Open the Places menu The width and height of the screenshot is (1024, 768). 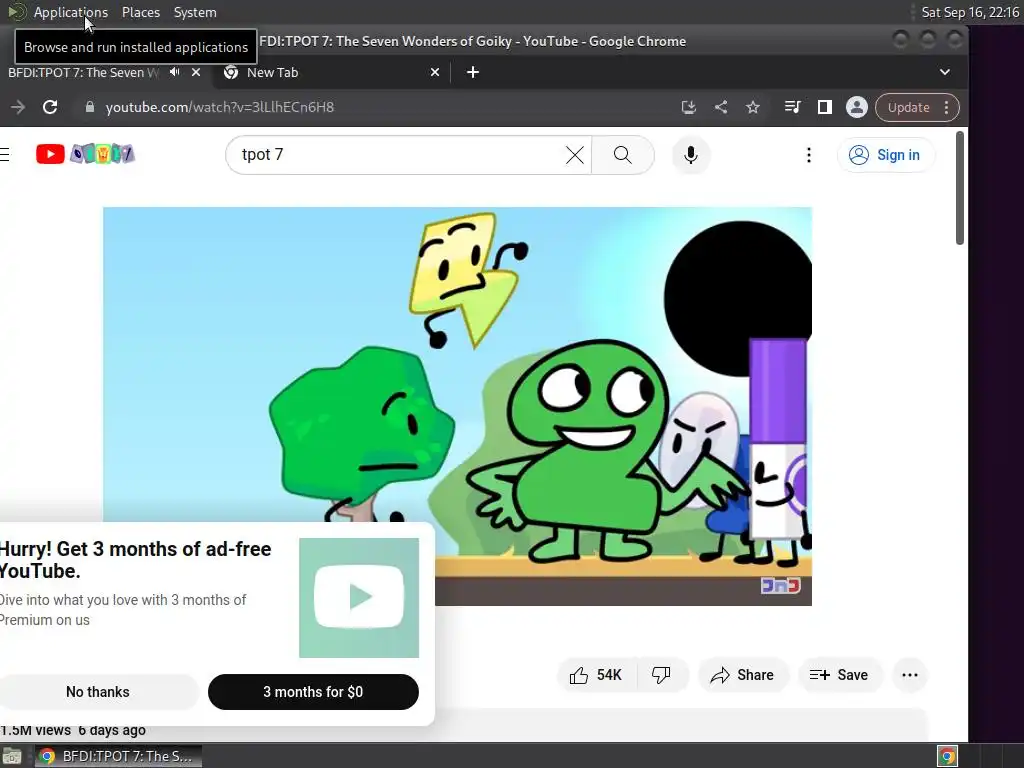click(x=140, y=12)
